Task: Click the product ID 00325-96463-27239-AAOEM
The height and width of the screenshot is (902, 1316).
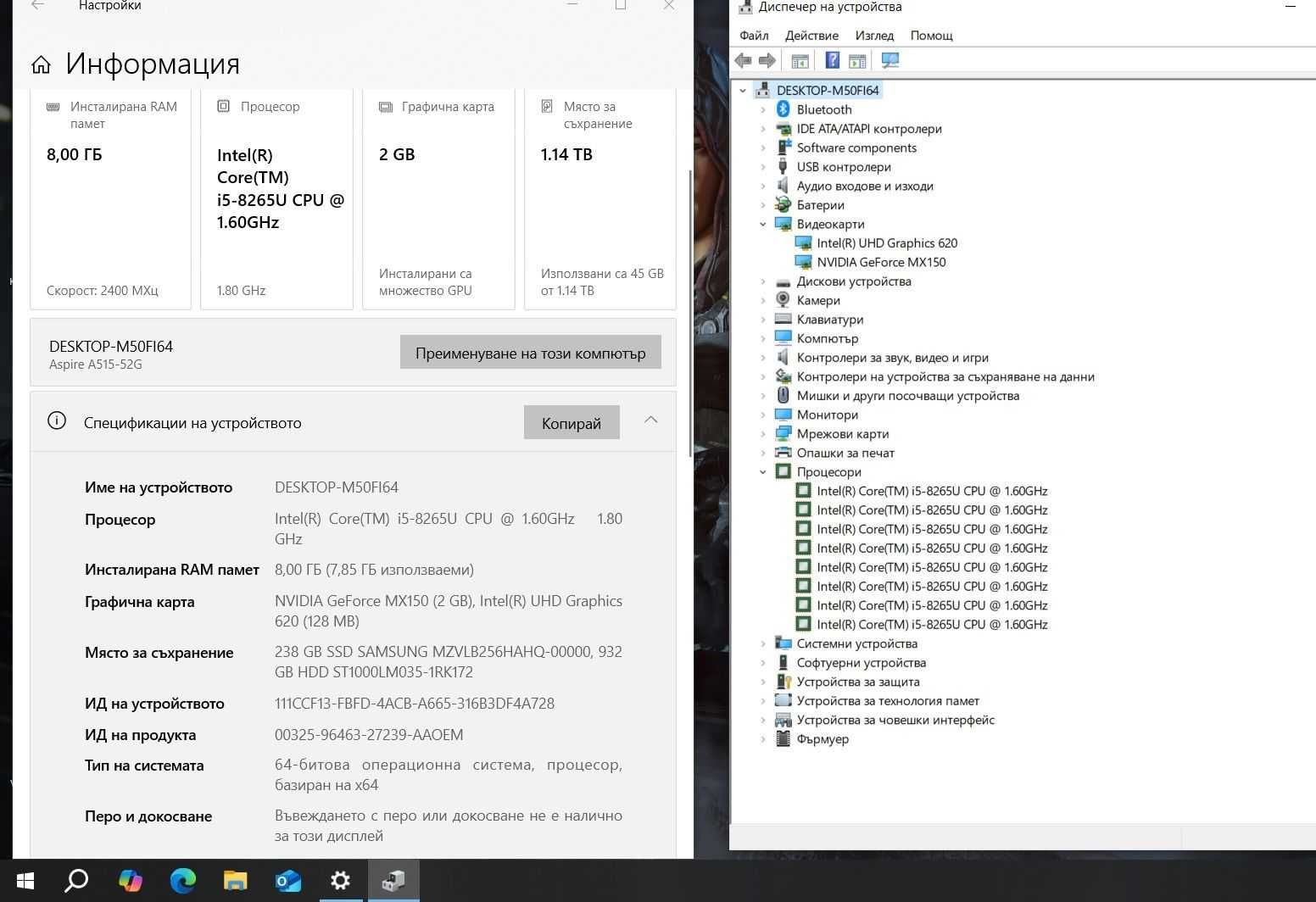Action: 369,735
